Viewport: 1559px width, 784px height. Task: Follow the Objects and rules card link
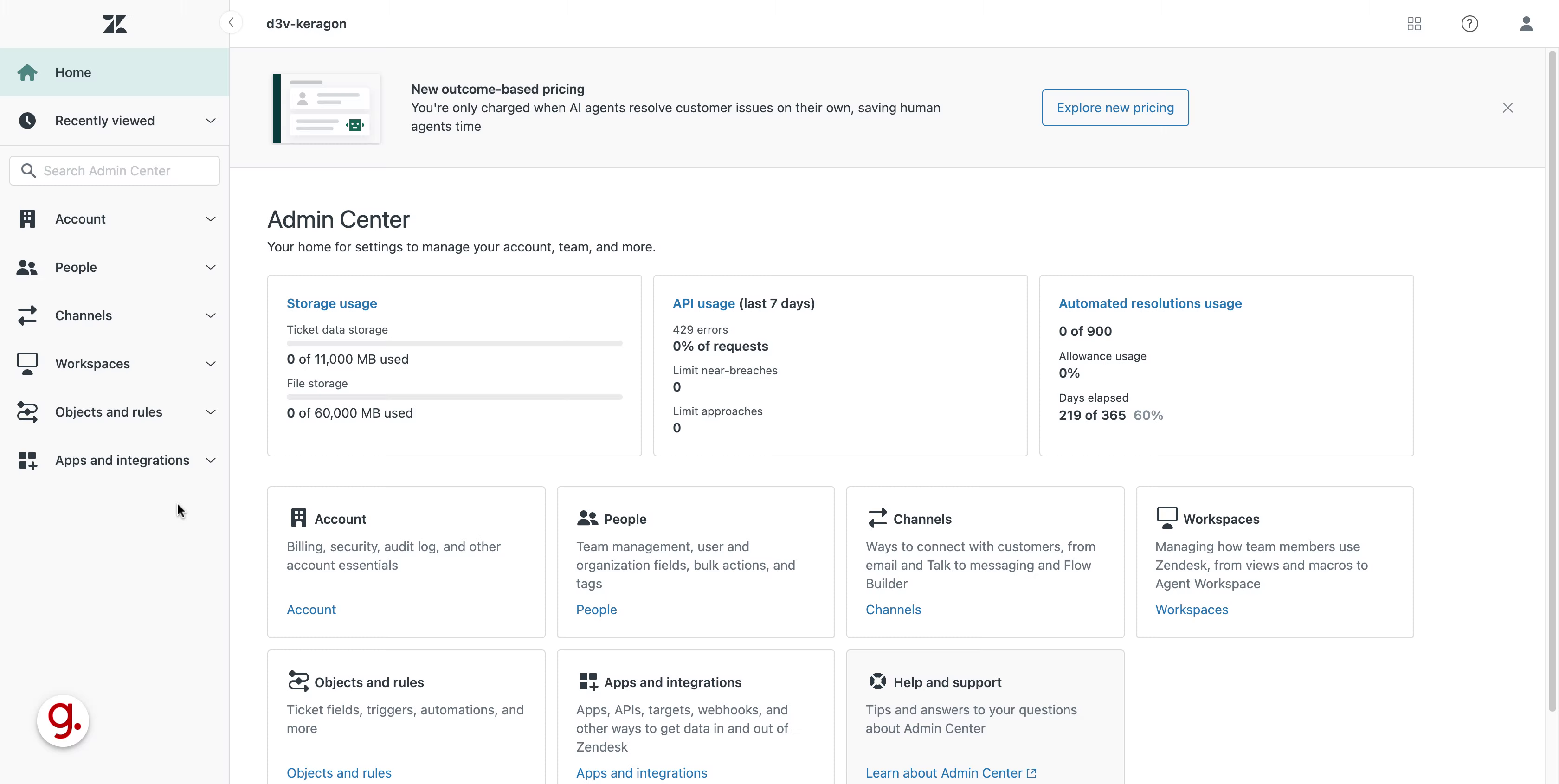[339, 772]
